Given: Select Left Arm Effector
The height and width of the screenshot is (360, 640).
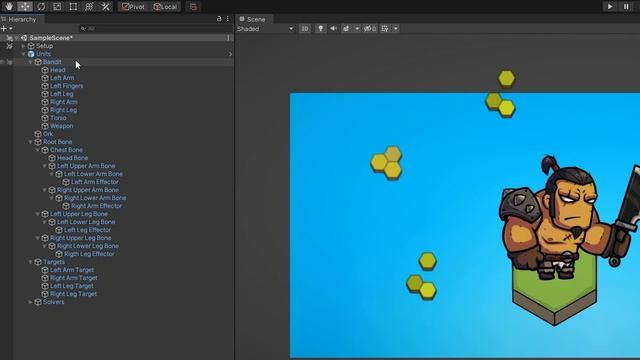Looking at the screenshot, I should pos(95,182).
